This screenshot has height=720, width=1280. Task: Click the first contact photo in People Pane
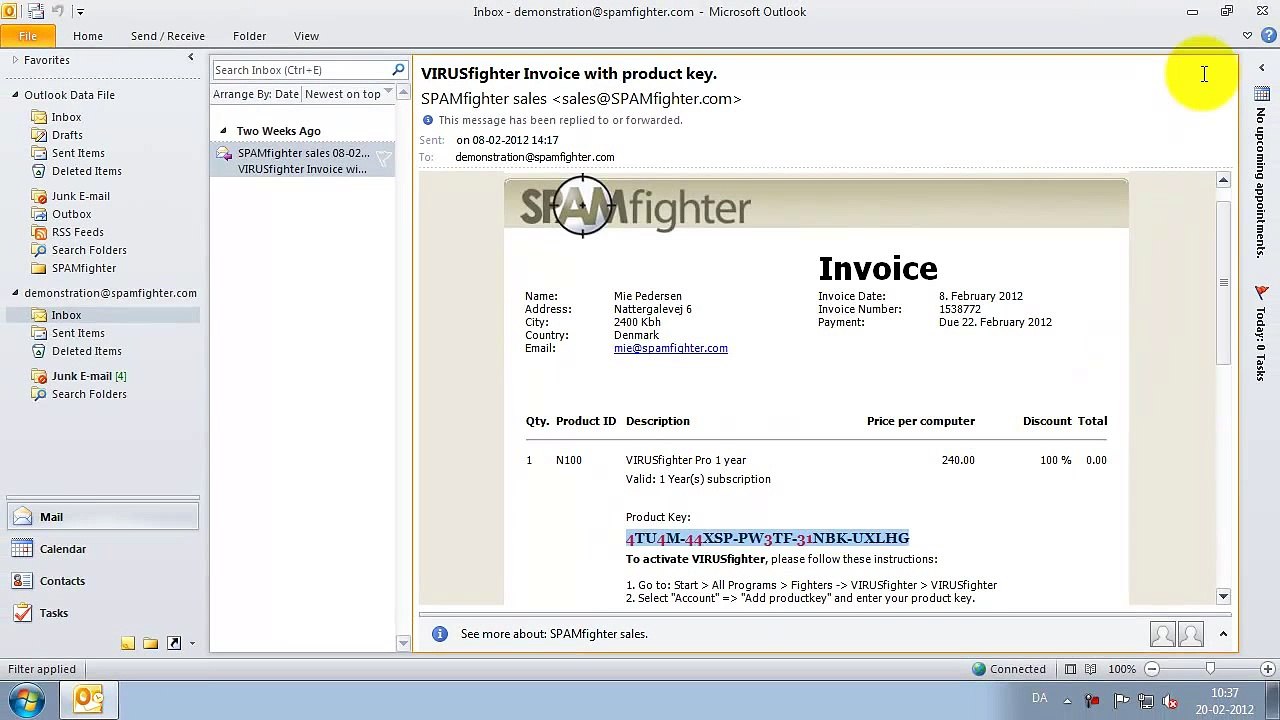[x=1162, y=634]
